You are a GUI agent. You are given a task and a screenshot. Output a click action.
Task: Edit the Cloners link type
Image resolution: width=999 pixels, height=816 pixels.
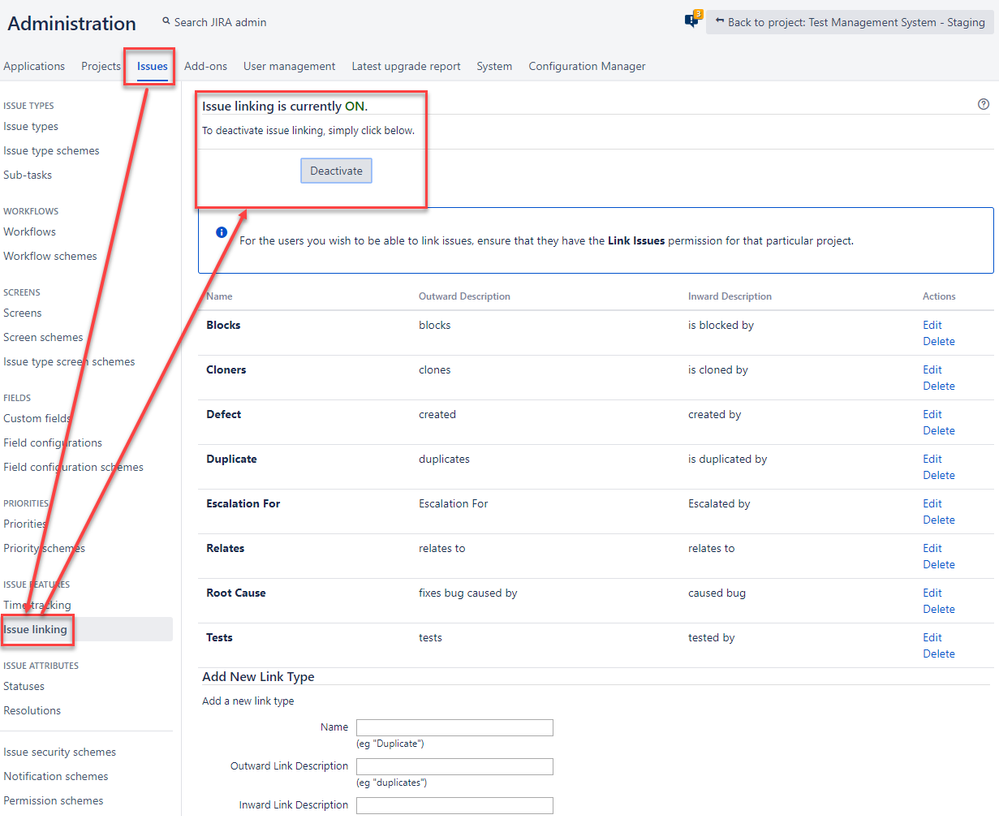[932, 369]
